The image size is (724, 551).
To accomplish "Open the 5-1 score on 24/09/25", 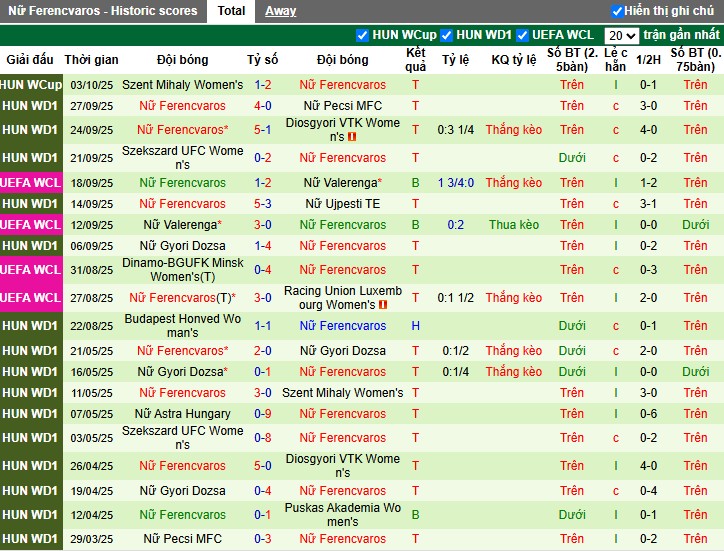I will pos(262,130).
